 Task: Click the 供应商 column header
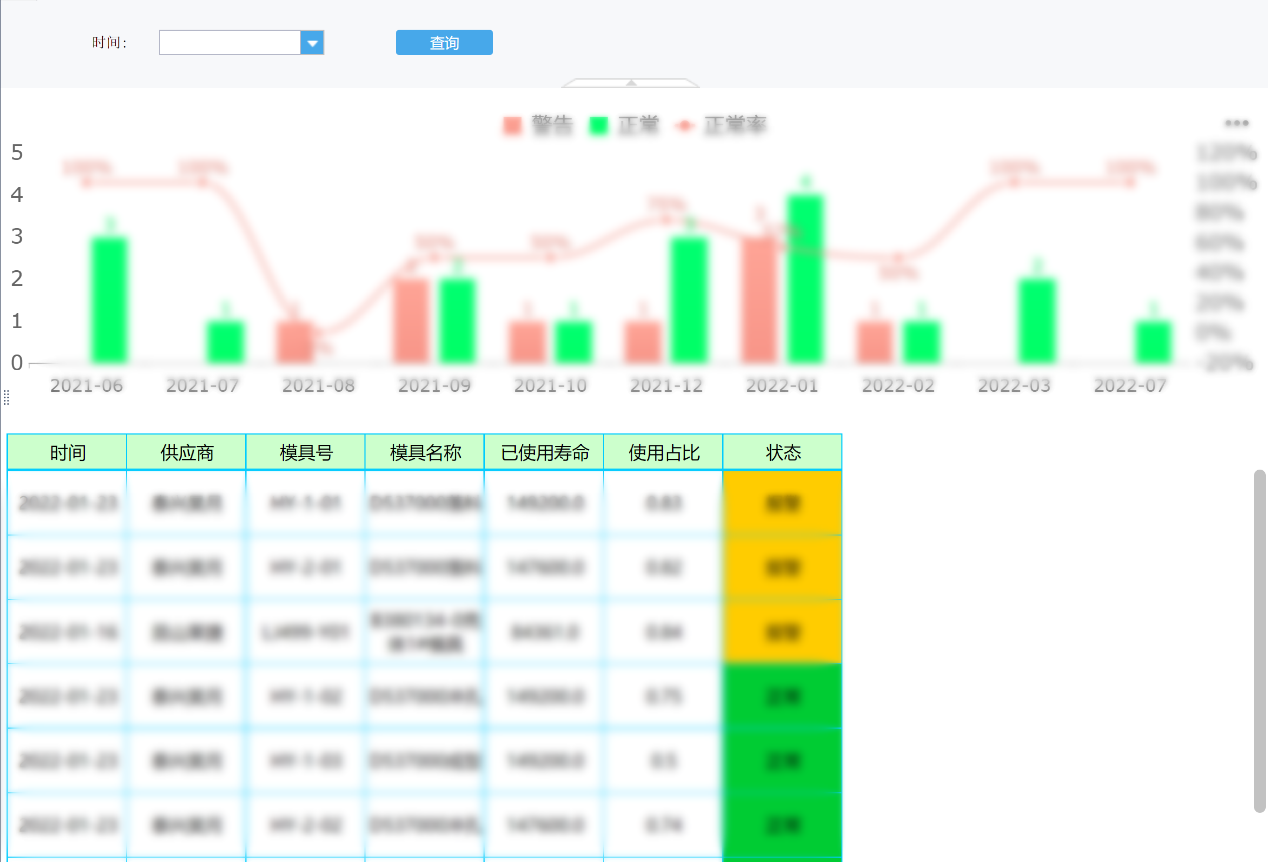point(187,452)
